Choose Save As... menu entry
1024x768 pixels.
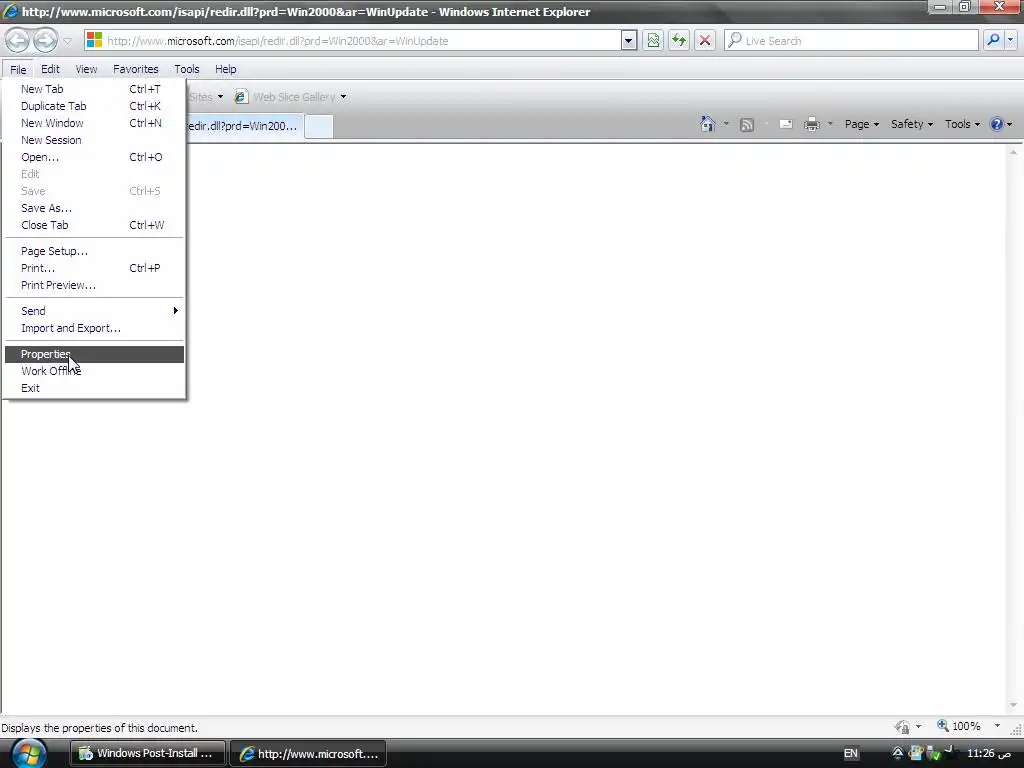pyautogui.click(x=95, y=208)
